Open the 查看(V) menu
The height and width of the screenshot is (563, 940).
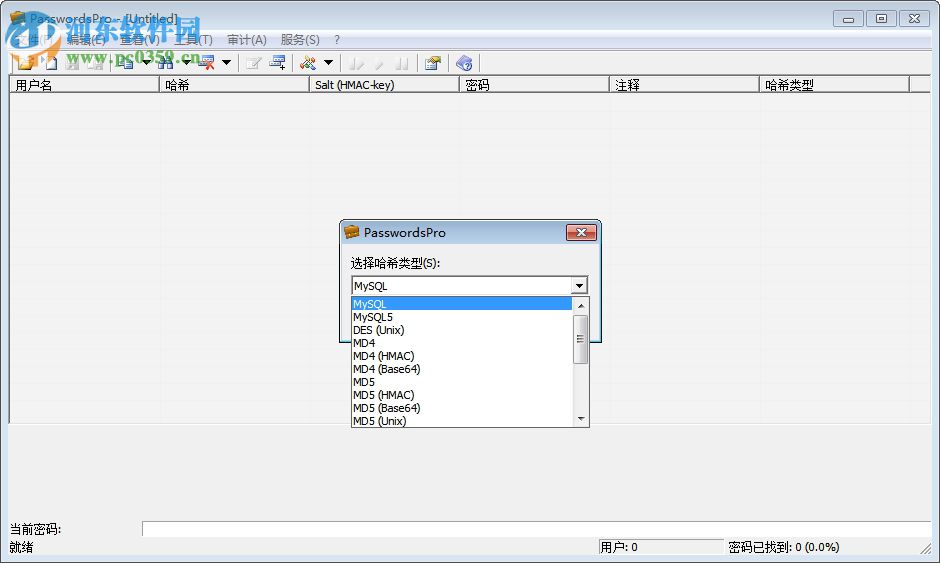pos(140,40)
